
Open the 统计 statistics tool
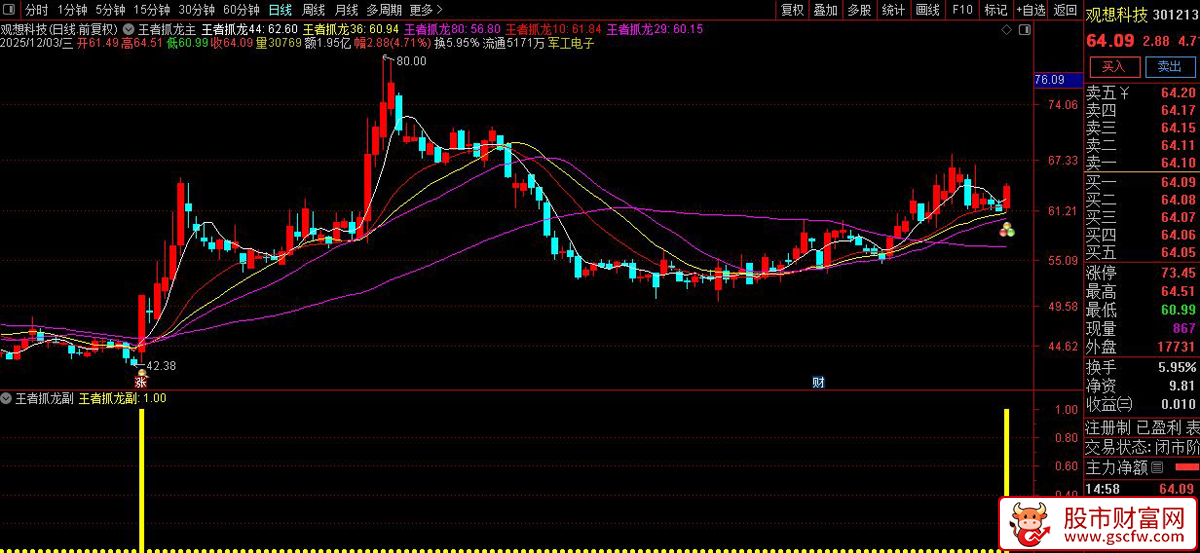893,10
